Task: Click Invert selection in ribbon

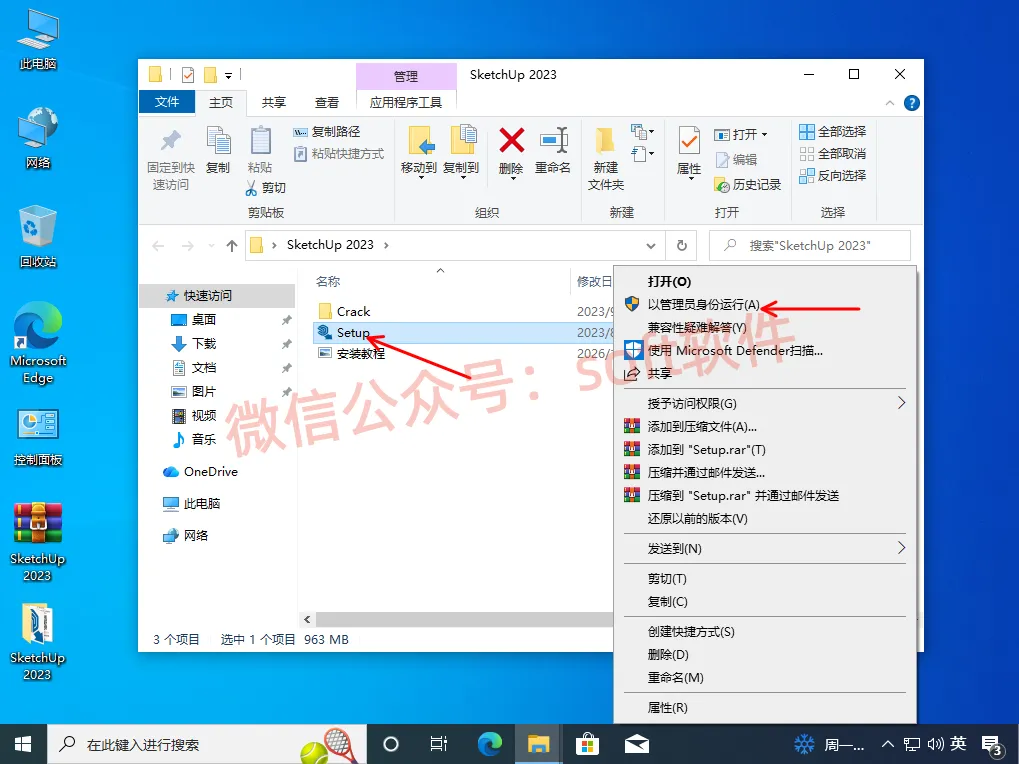Action: pyautogui.click(x=832, y=175)
